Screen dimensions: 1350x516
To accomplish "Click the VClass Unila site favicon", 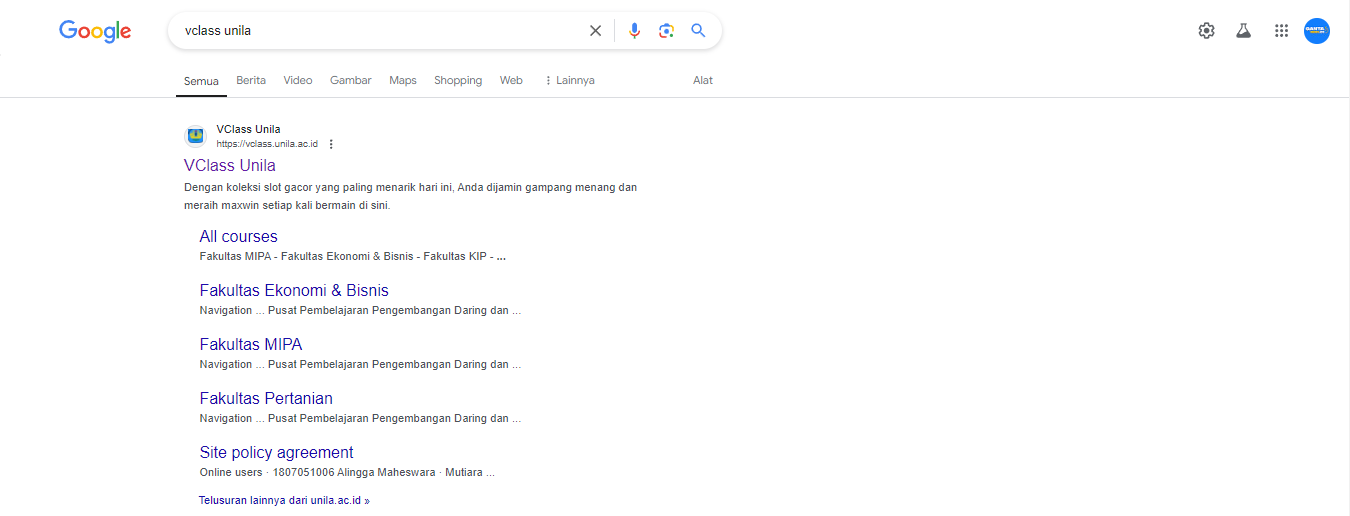I will point(196,136).
